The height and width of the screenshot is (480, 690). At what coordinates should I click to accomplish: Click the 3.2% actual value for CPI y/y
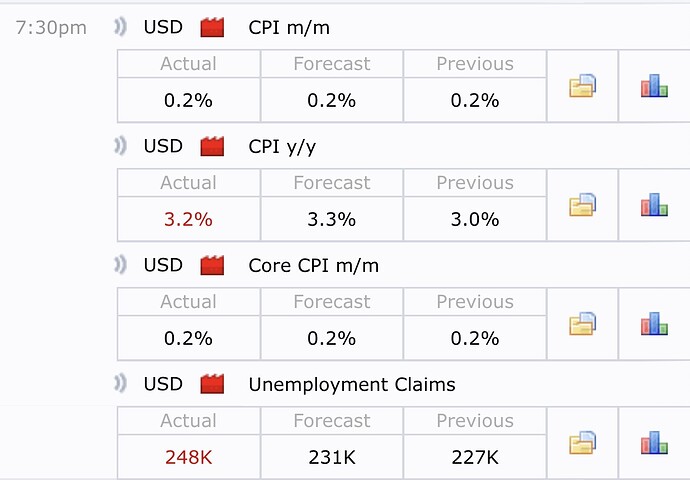189,220
